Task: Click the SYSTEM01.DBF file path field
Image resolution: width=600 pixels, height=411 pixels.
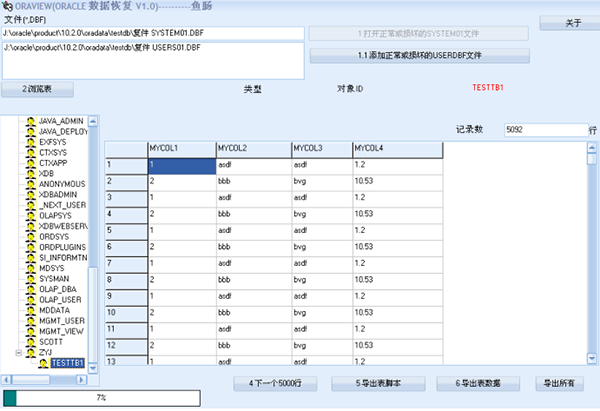Action: tap(153, 33)
